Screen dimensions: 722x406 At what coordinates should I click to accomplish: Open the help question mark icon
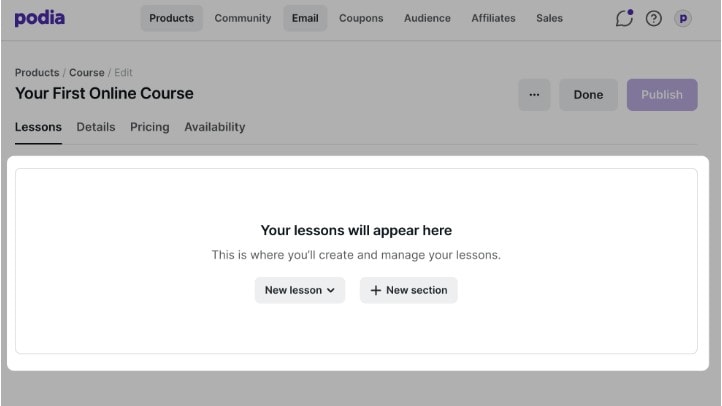click(654, 18)
